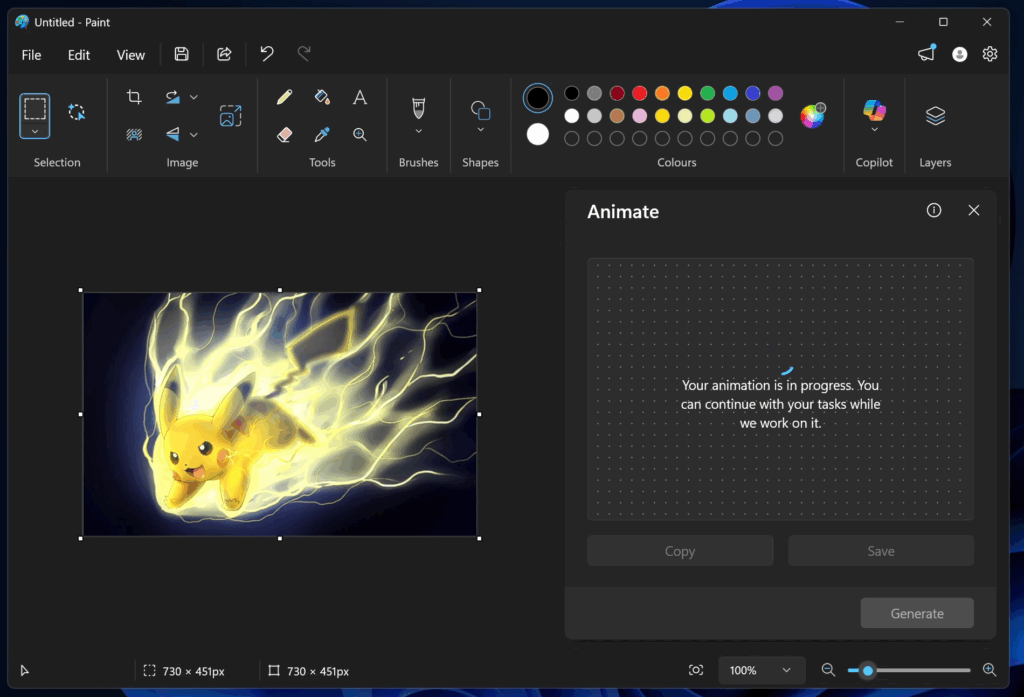Click the Save floppy disk icon
1024x697 pixels.
click(182, 54)
